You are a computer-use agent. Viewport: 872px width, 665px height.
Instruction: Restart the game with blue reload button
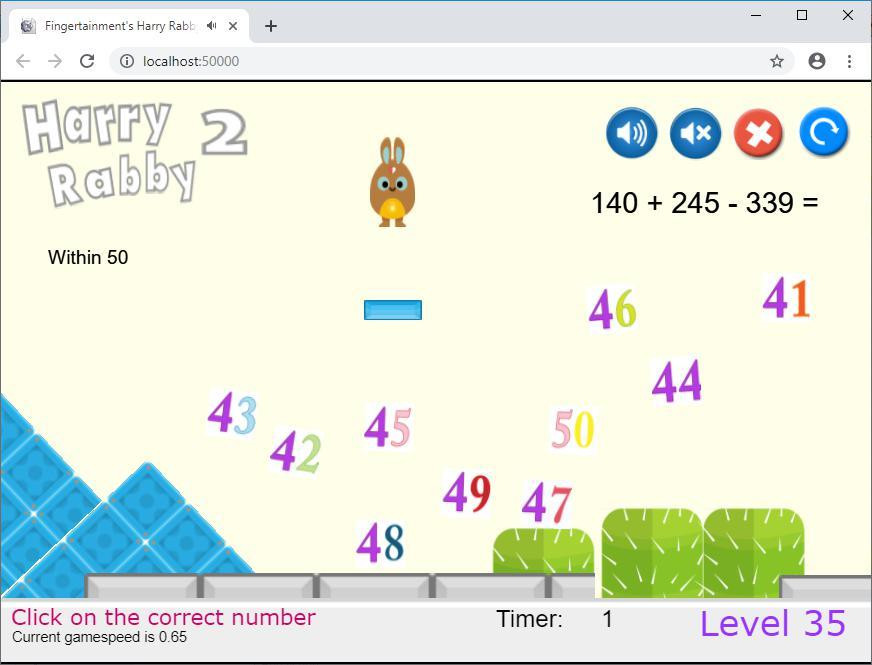(x=824, y=132)
